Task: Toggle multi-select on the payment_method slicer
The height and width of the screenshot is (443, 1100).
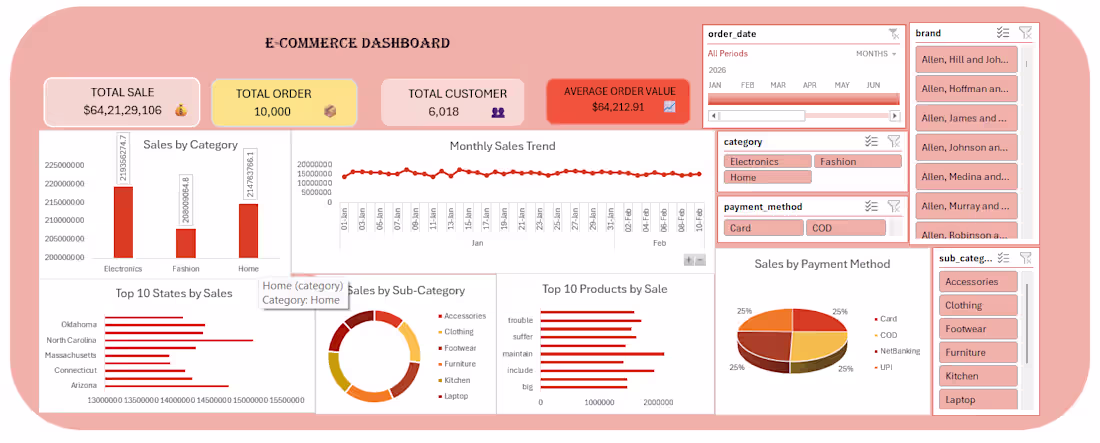Action: click(871, 206)
